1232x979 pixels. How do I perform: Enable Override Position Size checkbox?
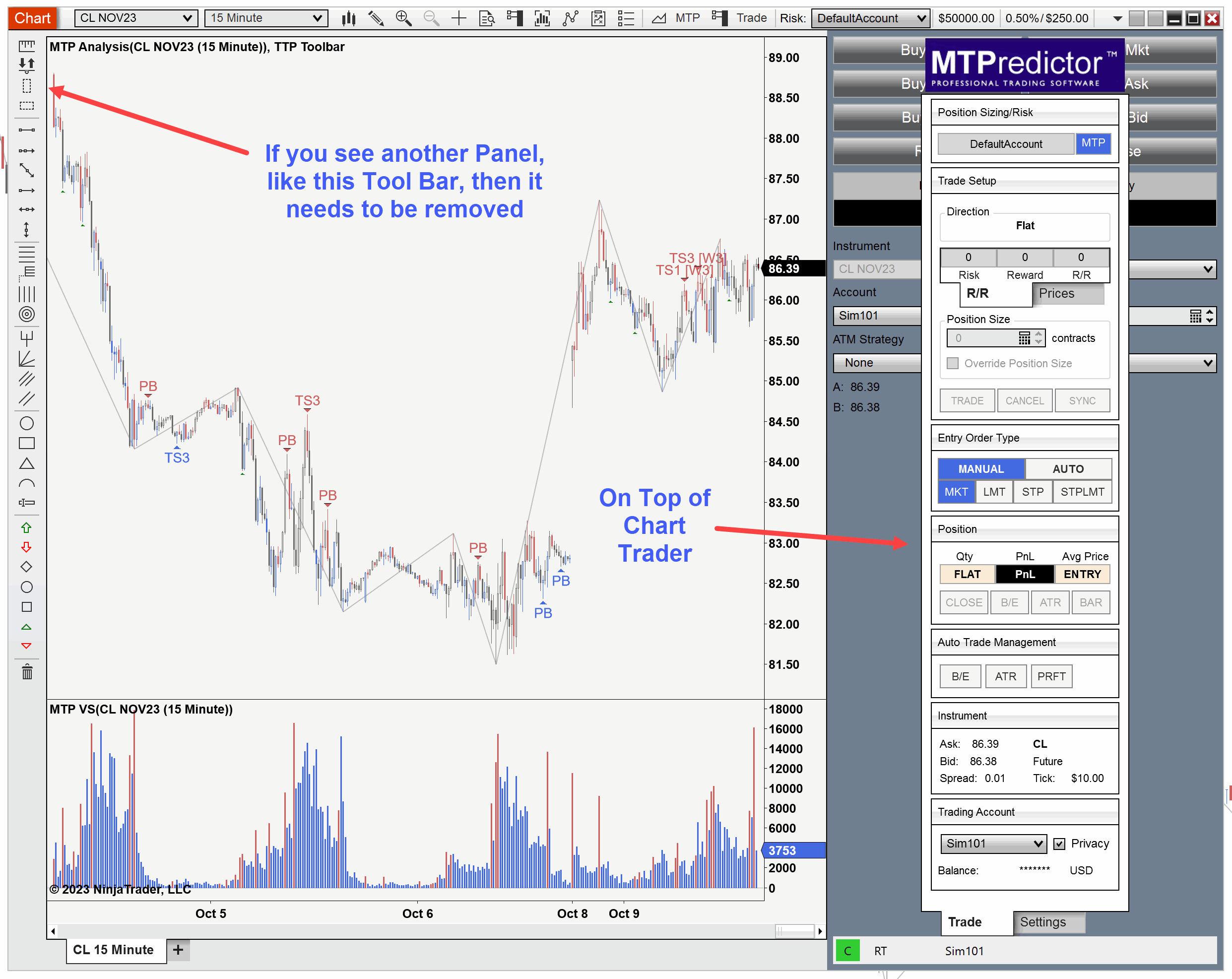[953, 364]
